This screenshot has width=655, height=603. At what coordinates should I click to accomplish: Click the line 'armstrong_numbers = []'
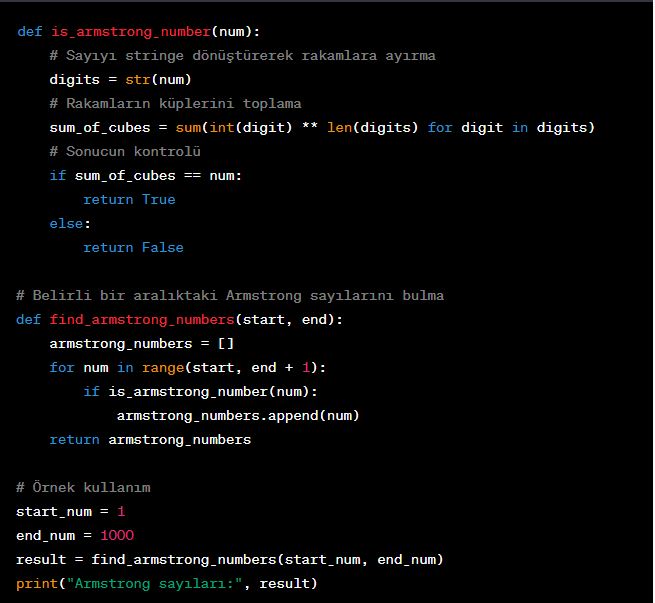(142, 344)
